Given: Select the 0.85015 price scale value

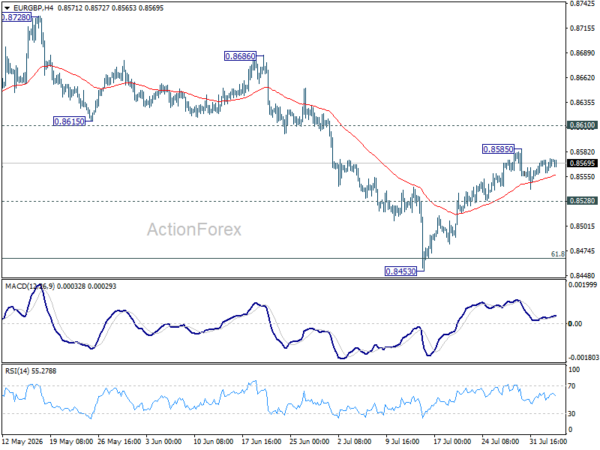Looking at the screenshot, I should click(x=582, y=226).
